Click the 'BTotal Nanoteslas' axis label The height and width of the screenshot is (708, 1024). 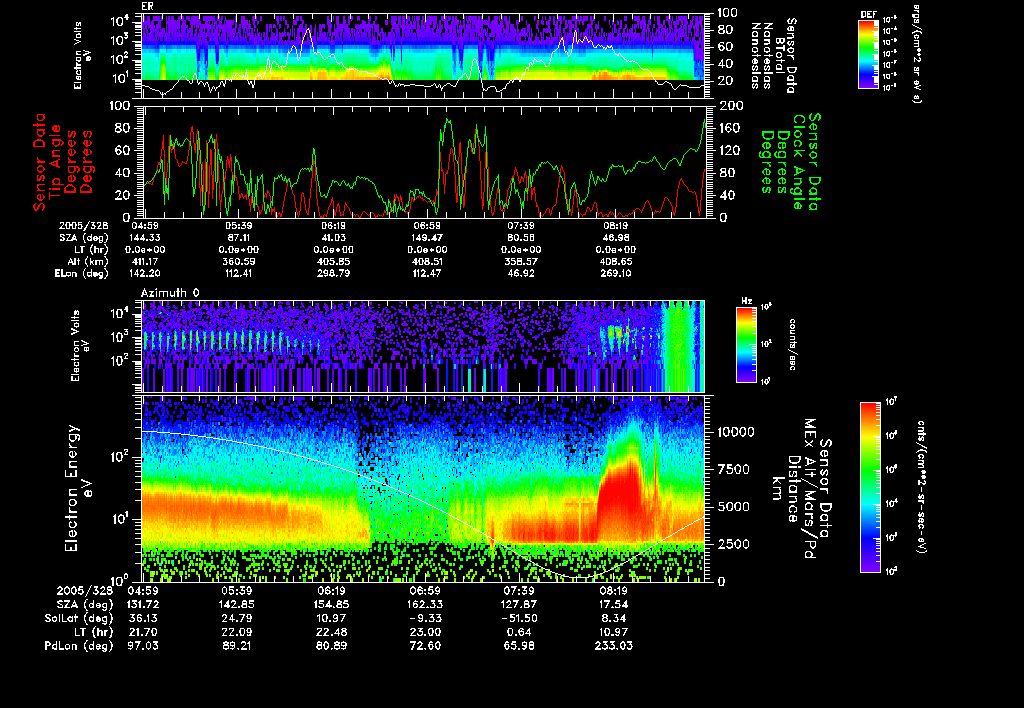[x=775, y=56]
